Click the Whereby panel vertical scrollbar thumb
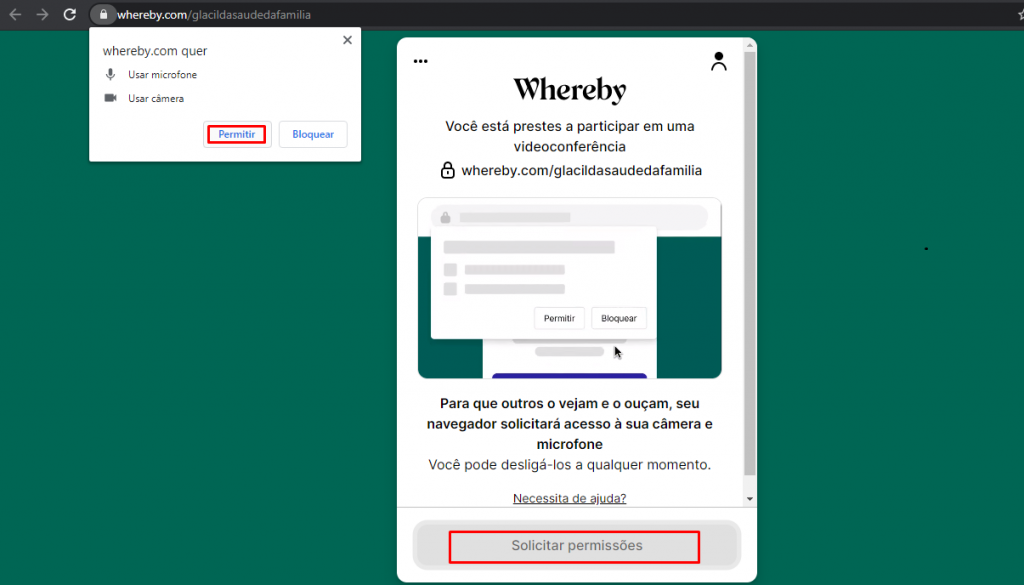The height and width of the screenshot is (585, 1024). click(750, 263)
